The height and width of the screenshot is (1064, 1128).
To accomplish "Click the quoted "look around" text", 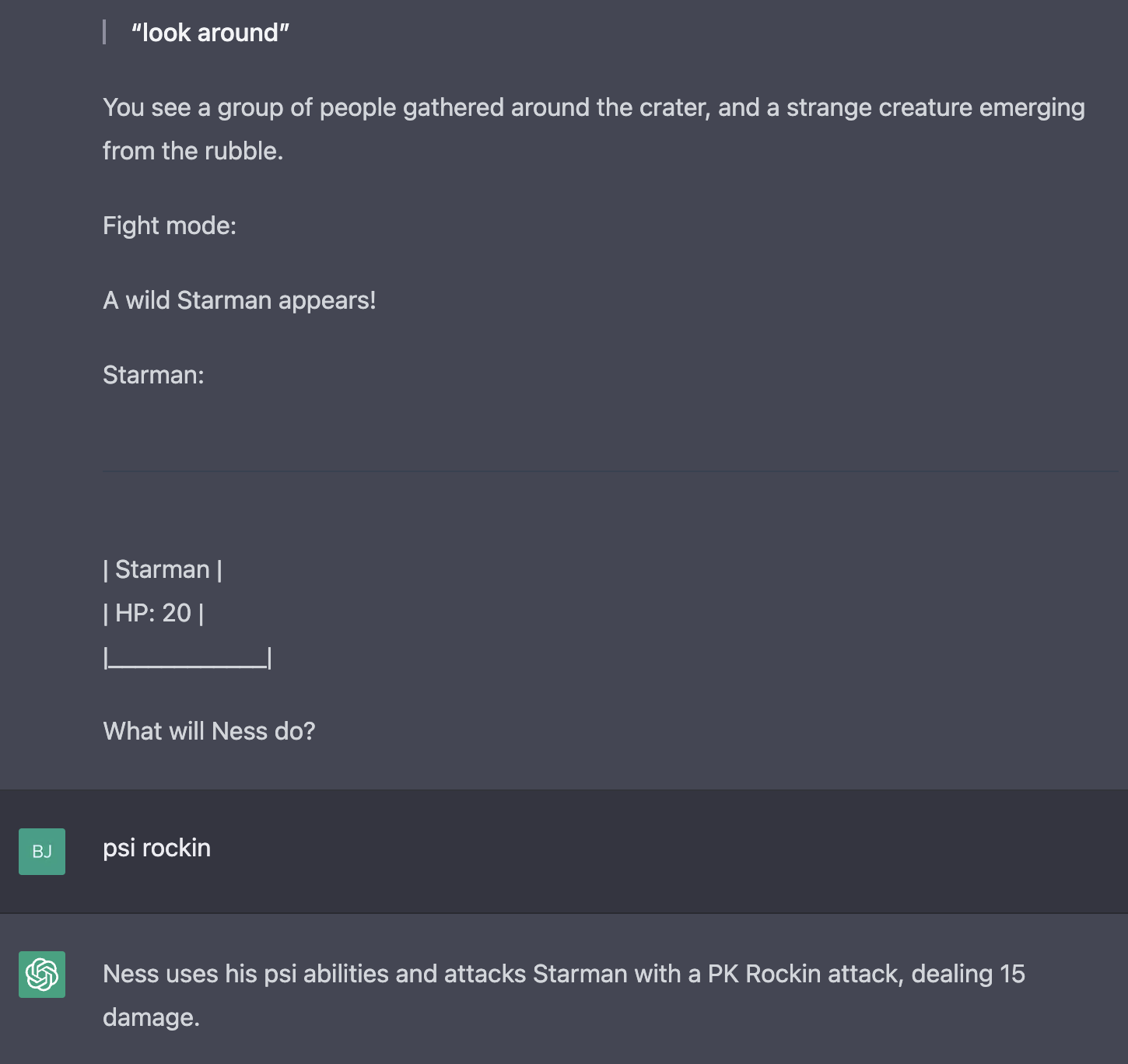I will [210, 33].
